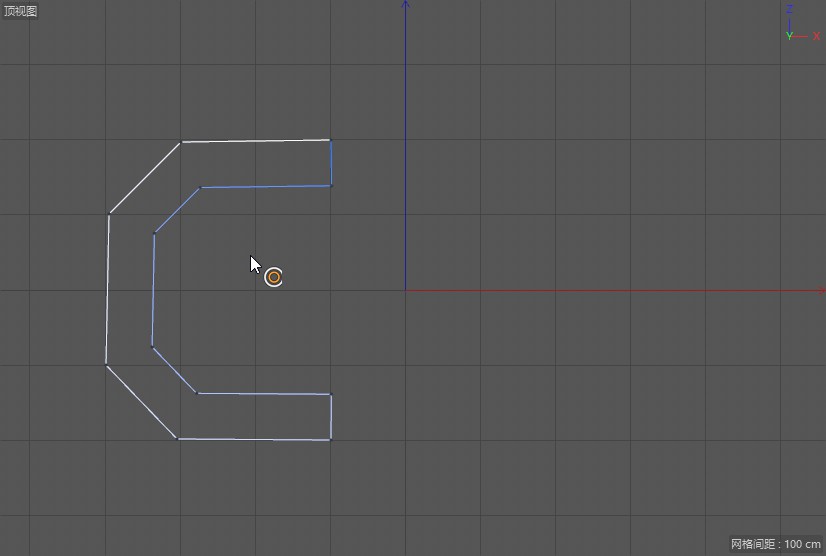Click the red X label on axis gizmo
The image size is (826, 556).
click(x=816, y=36)
